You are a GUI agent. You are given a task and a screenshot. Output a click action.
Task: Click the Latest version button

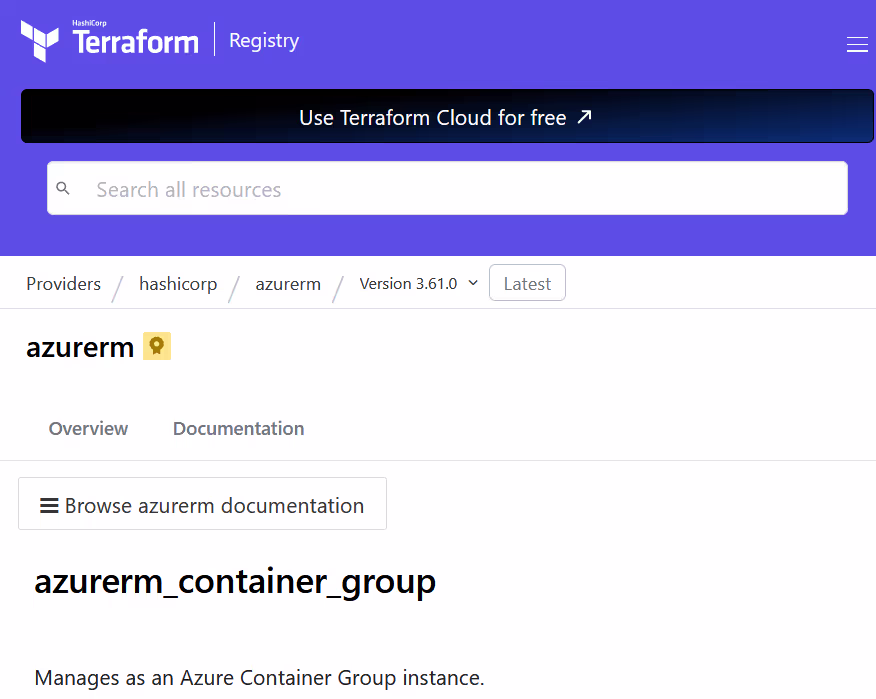(527, 283)
